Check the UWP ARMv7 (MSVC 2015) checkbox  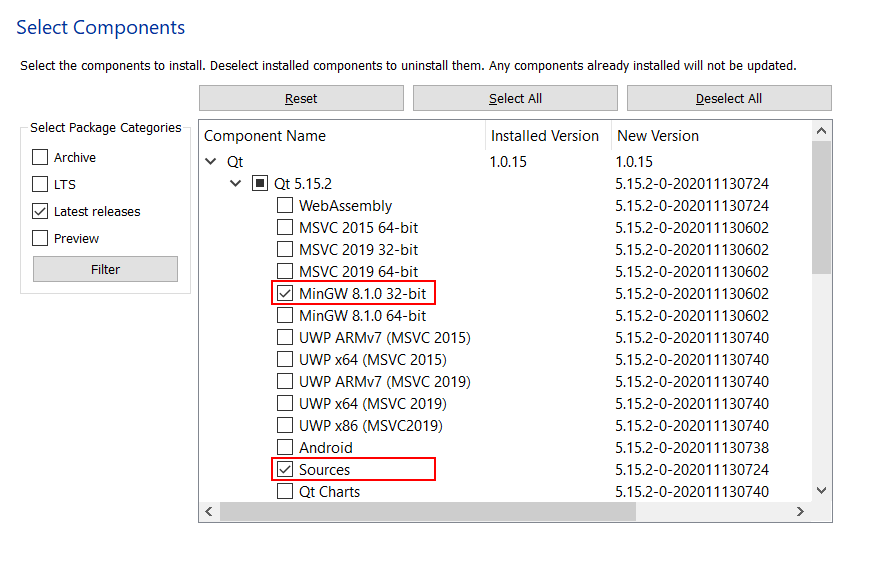(285, 338)
